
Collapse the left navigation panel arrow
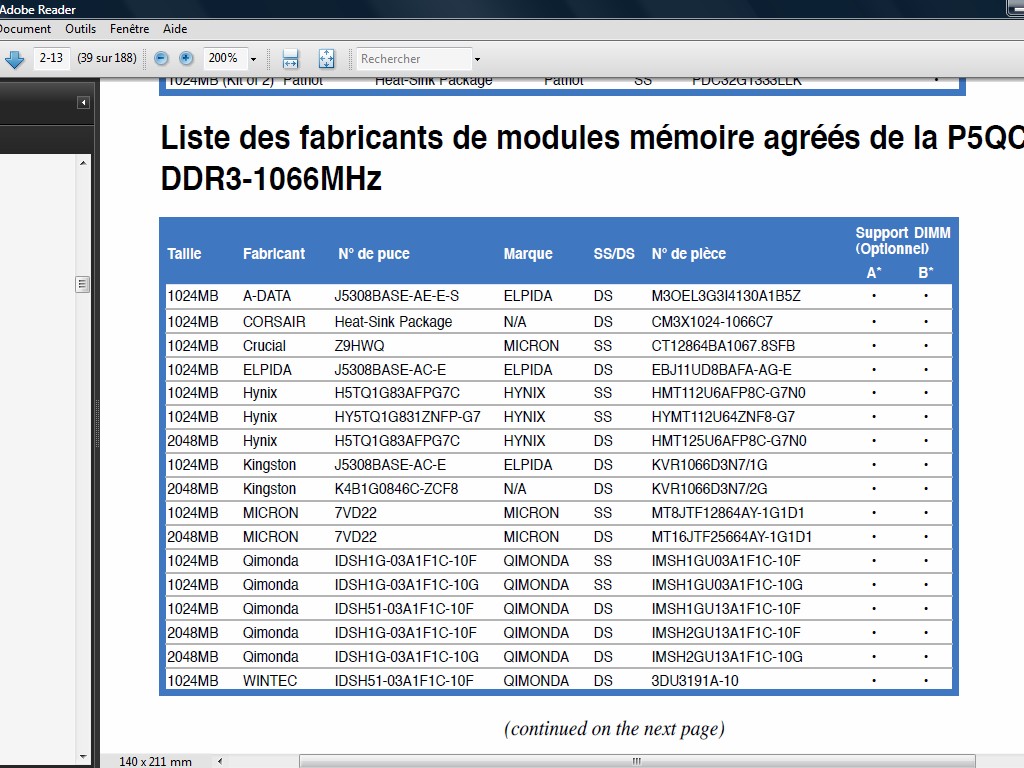(x=83, y=102)
